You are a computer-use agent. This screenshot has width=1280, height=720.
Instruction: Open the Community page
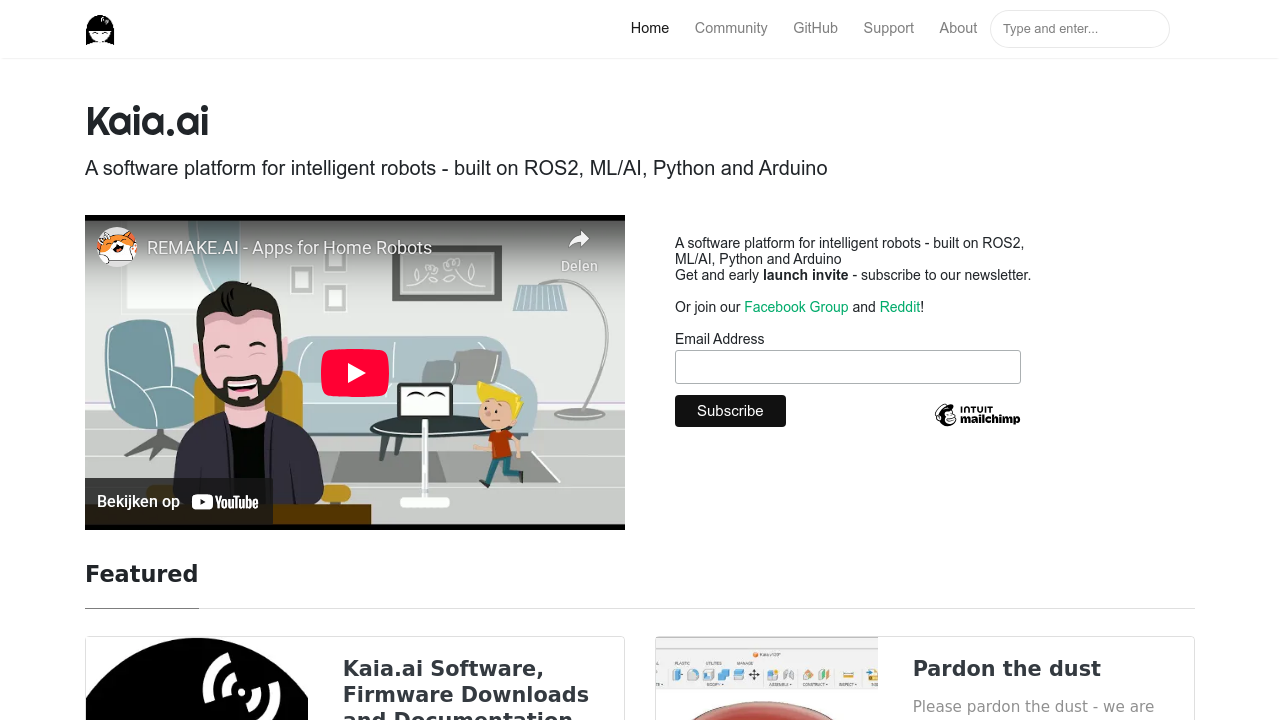click(x=731, y=28)
